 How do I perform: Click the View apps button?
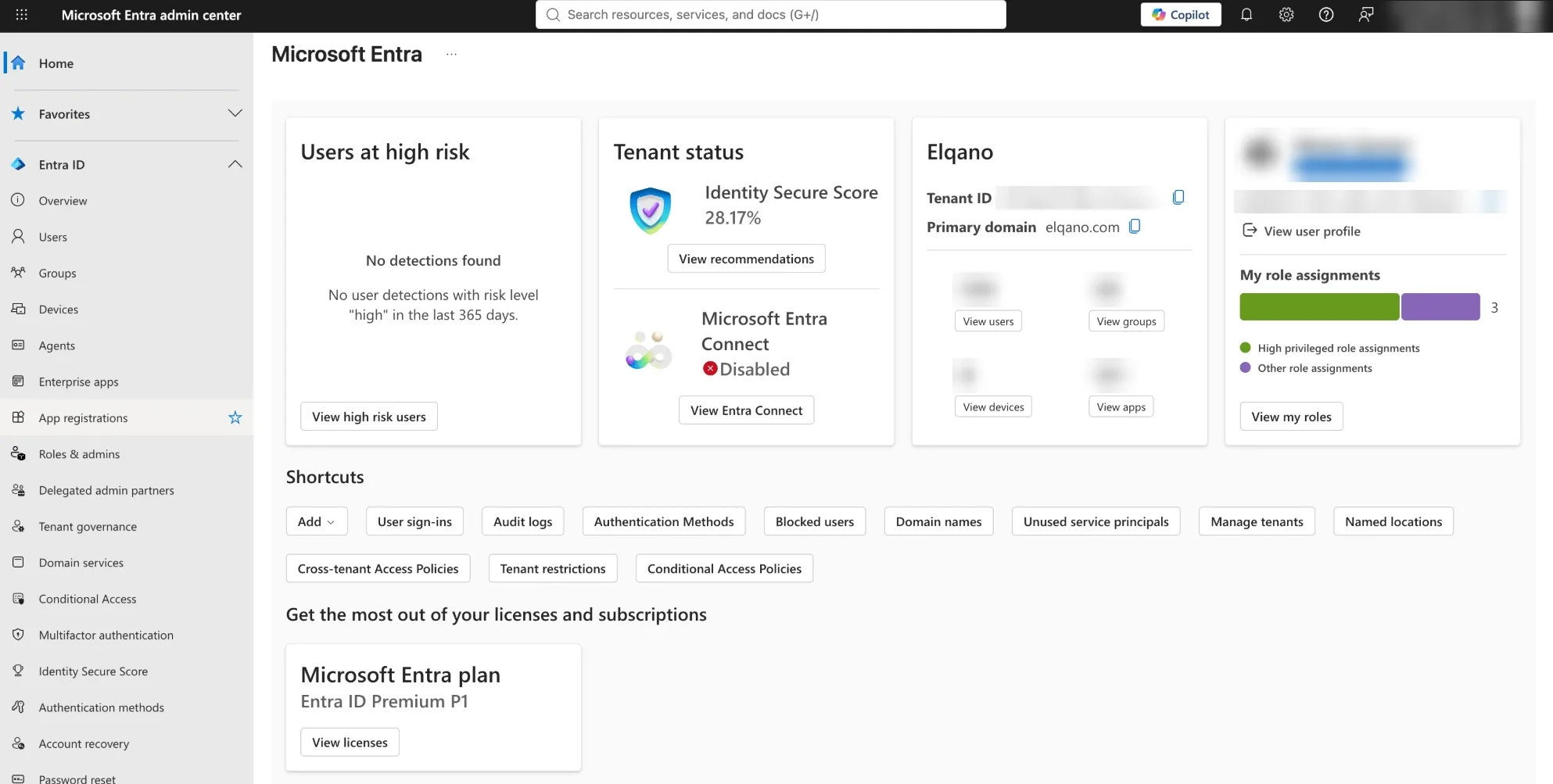1121,406
